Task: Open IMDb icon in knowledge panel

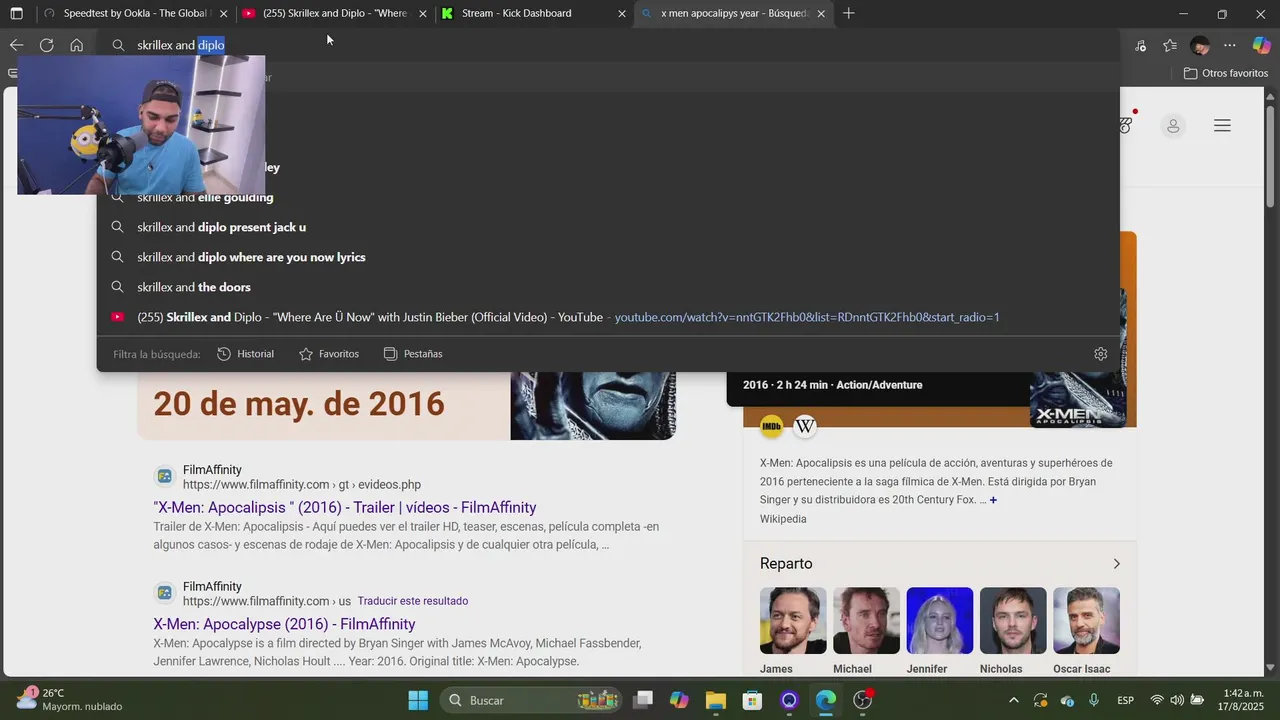Action: tap(771, 427)
